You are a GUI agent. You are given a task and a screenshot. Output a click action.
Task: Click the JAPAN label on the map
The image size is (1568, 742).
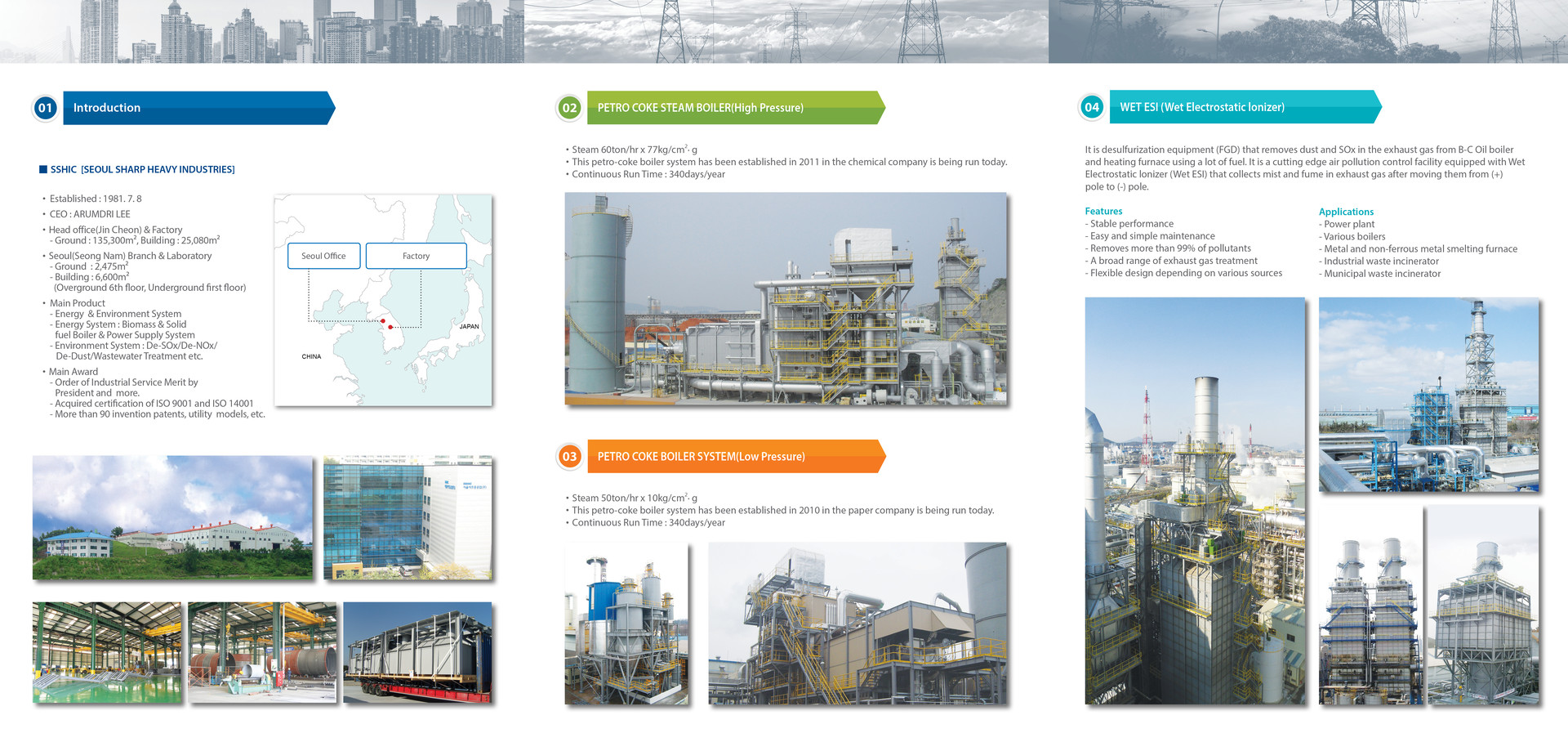[x=470, y=326]
